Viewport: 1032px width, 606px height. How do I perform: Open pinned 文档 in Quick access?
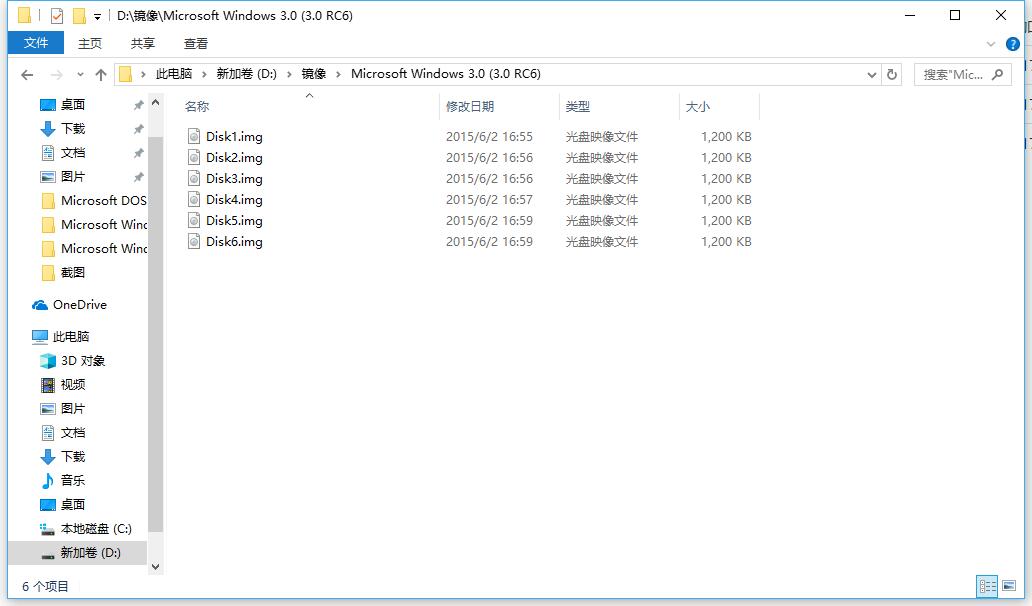[73, 153]
